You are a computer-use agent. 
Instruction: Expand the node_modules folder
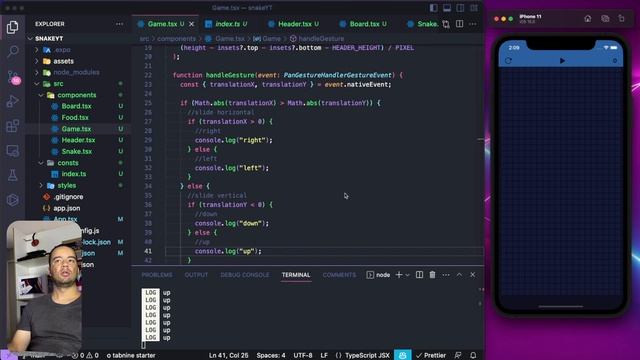[x=76, y=72]
